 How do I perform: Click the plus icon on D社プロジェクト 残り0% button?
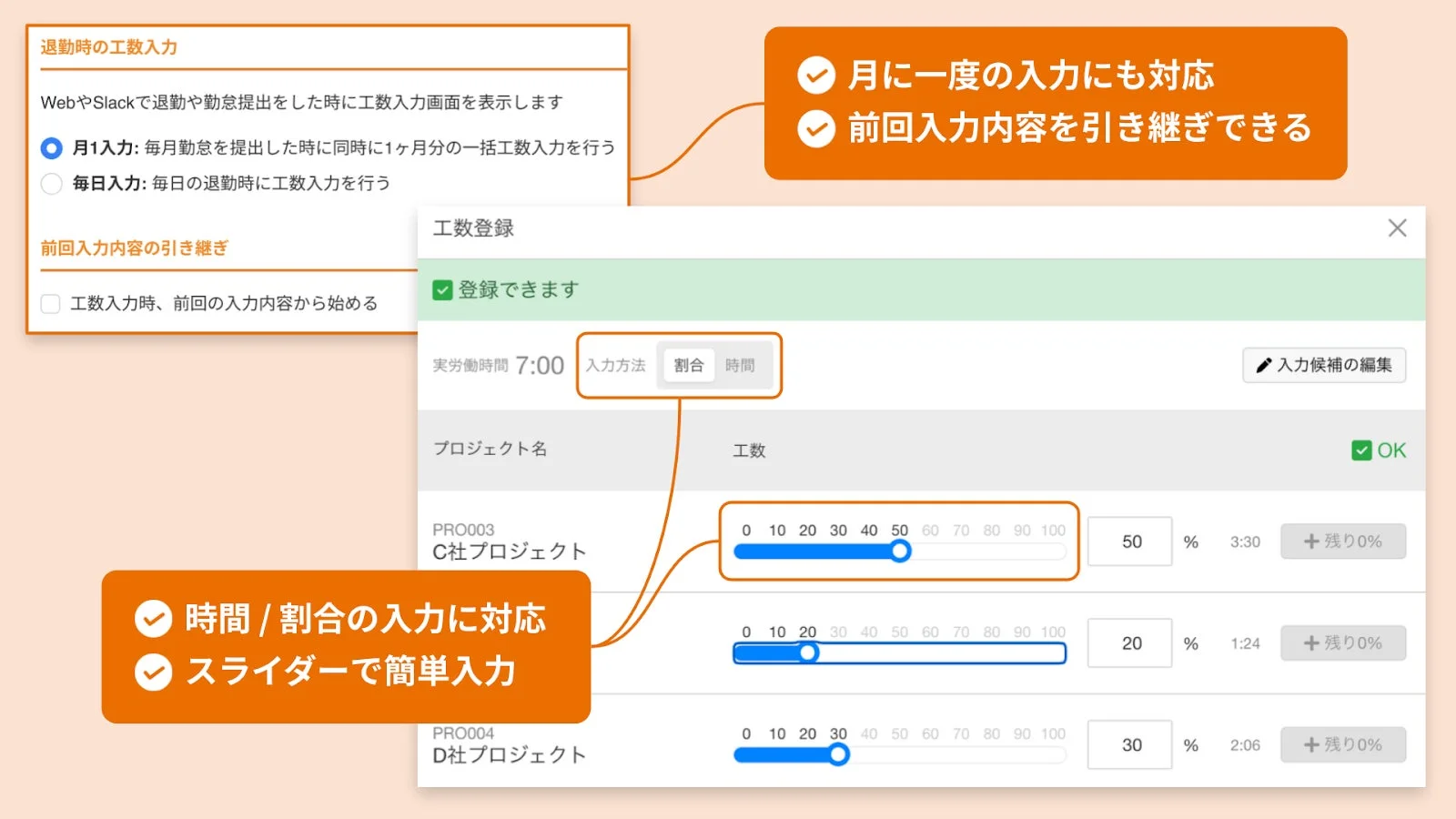point(1311,744)
